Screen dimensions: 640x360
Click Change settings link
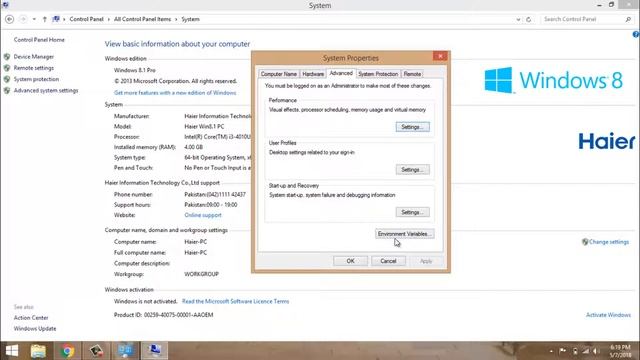click(609, 242)
